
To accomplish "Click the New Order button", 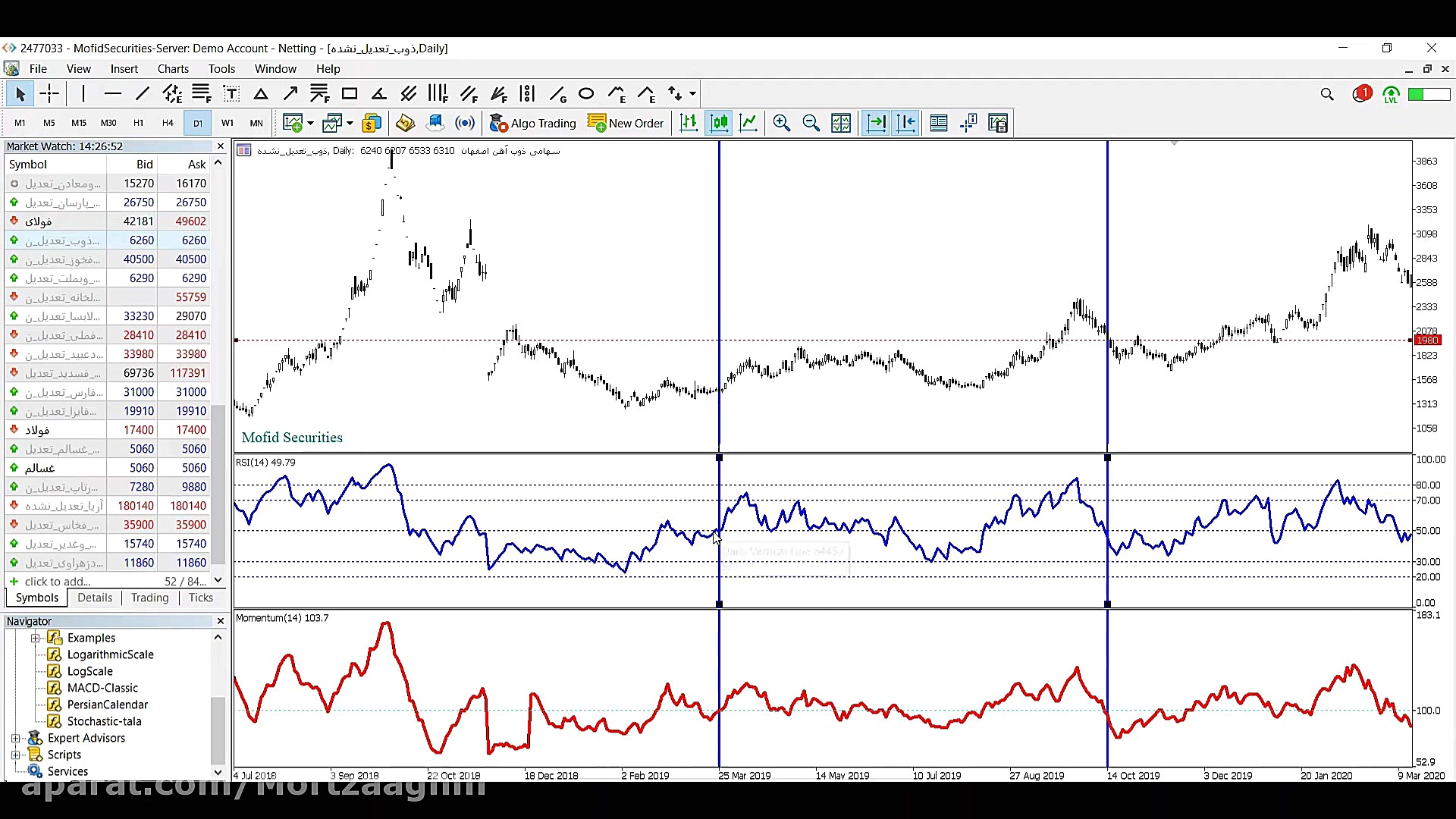I will [626, 123].
